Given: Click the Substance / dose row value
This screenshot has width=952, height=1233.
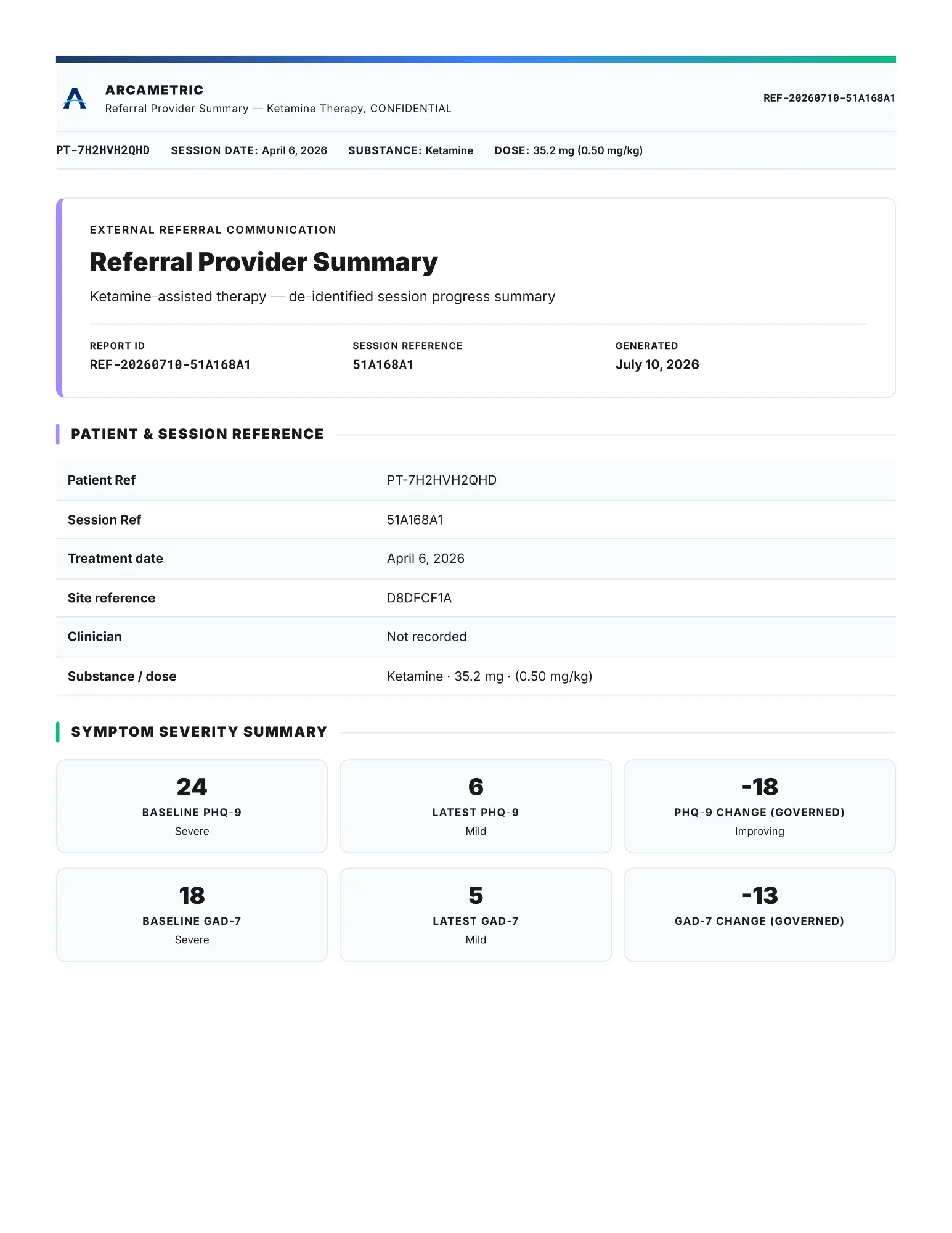Looking at the screenshot, I should tap(489, 676).
